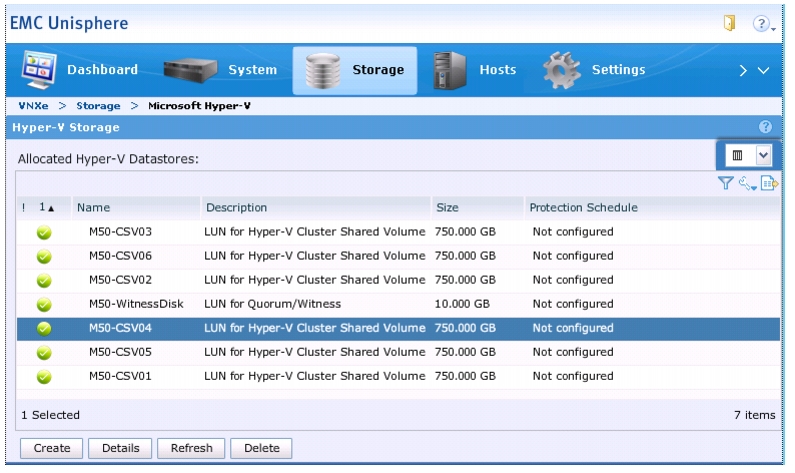Click the Dashboard monitor icon
Image resolution: width=795 pixels, height=473 pixels.
click(39, 70)
